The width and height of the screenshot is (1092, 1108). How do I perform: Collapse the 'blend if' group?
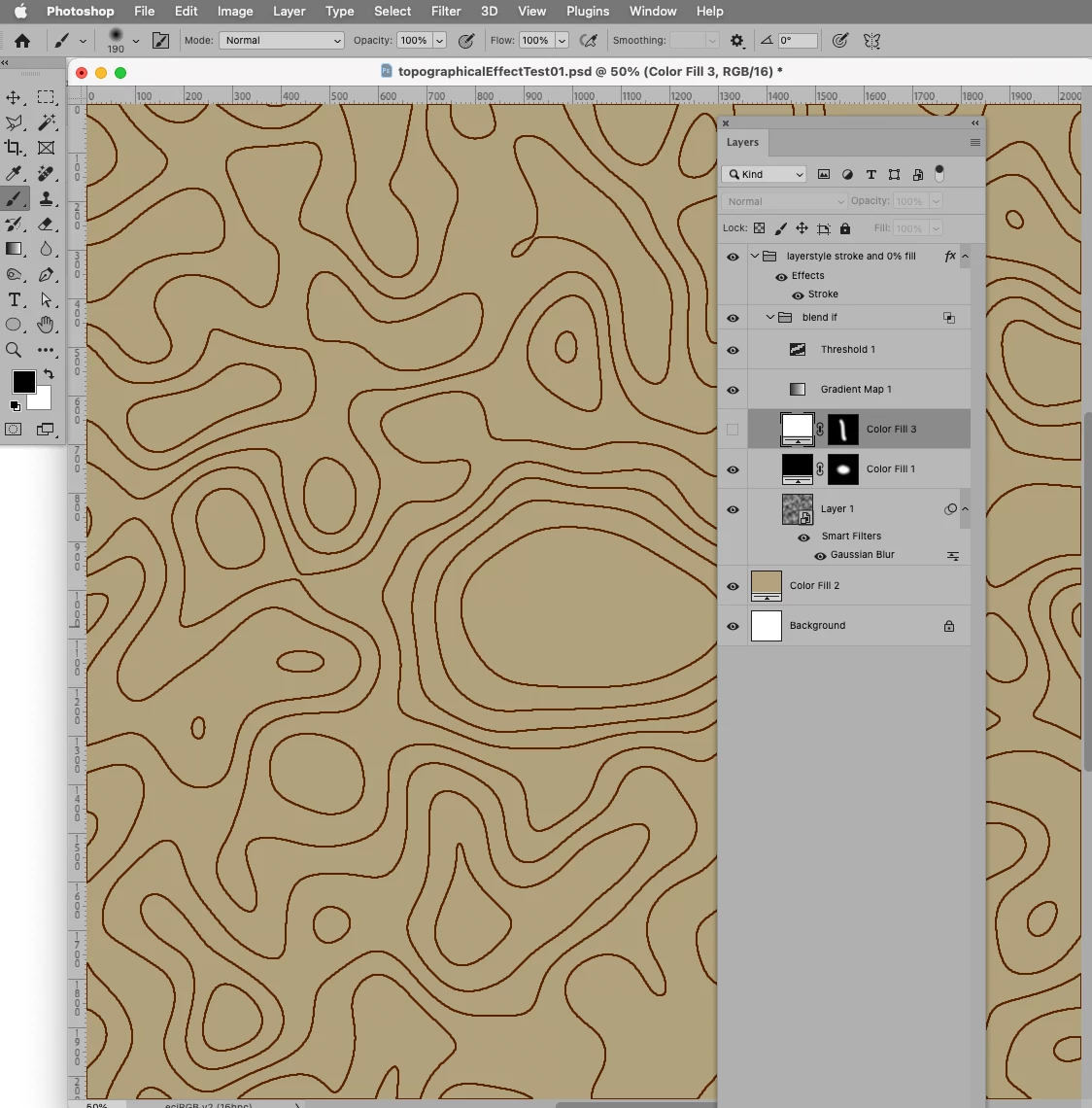tap(770, 317)
